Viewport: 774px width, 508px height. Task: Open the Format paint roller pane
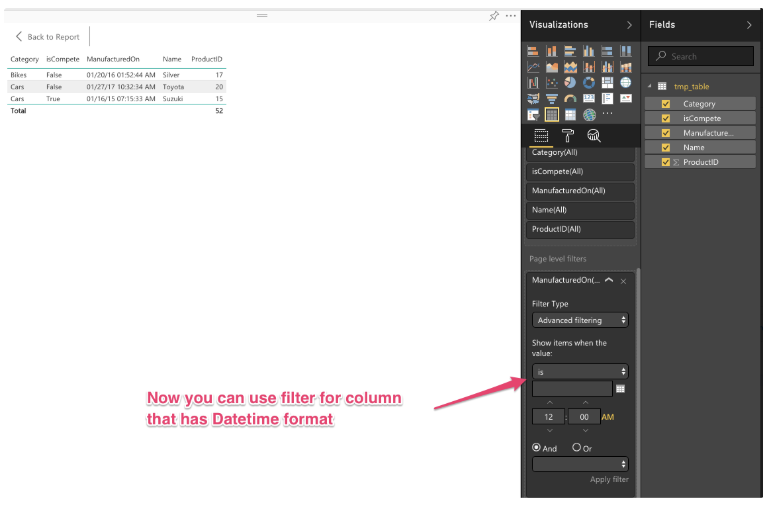[567, 136]
